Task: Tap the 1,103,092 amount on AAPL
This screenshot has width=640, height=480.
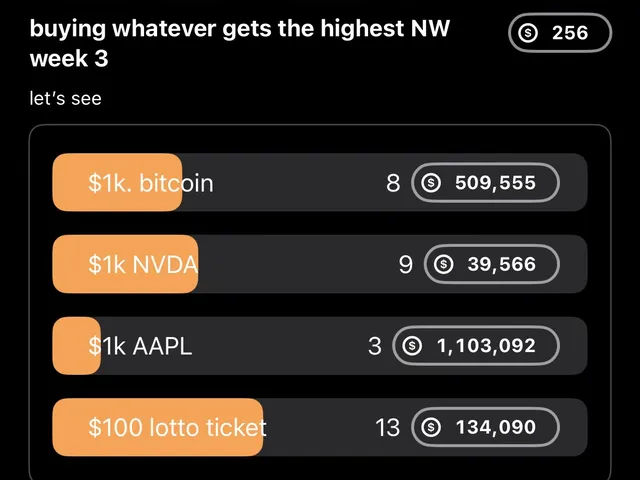Action: click(486, 346)
